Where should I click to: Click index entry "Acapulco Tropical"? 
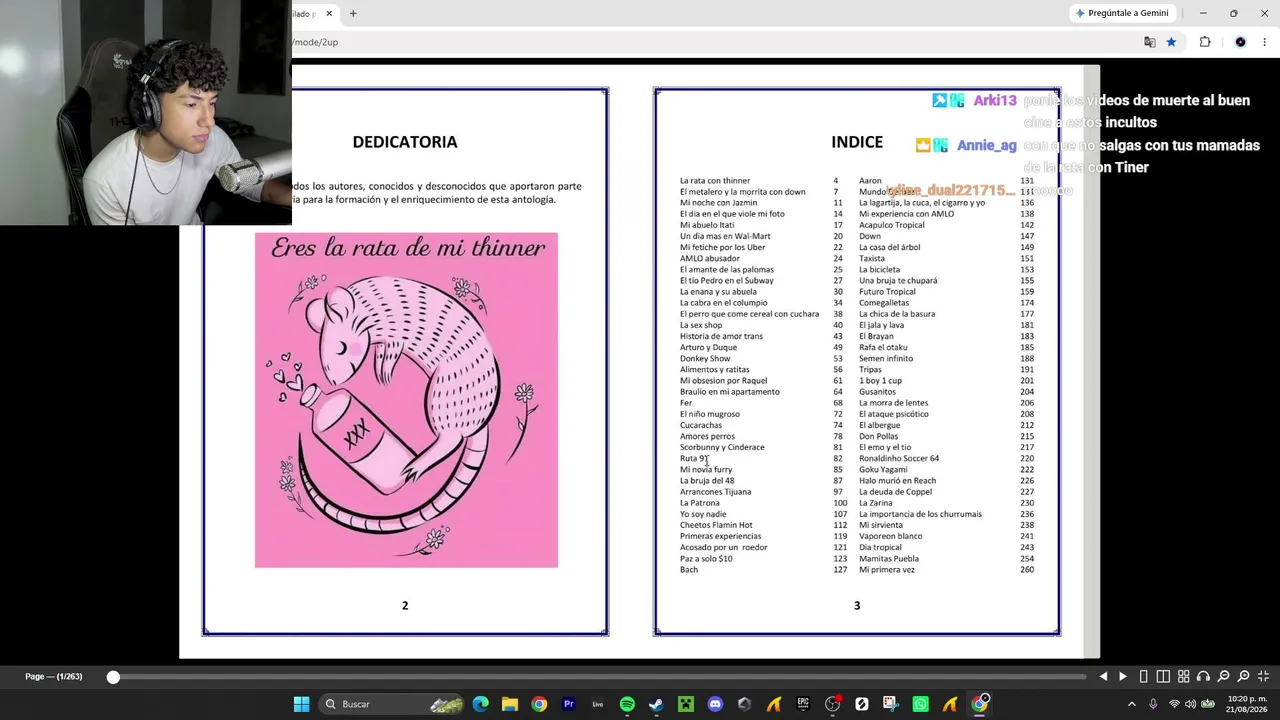891,225
